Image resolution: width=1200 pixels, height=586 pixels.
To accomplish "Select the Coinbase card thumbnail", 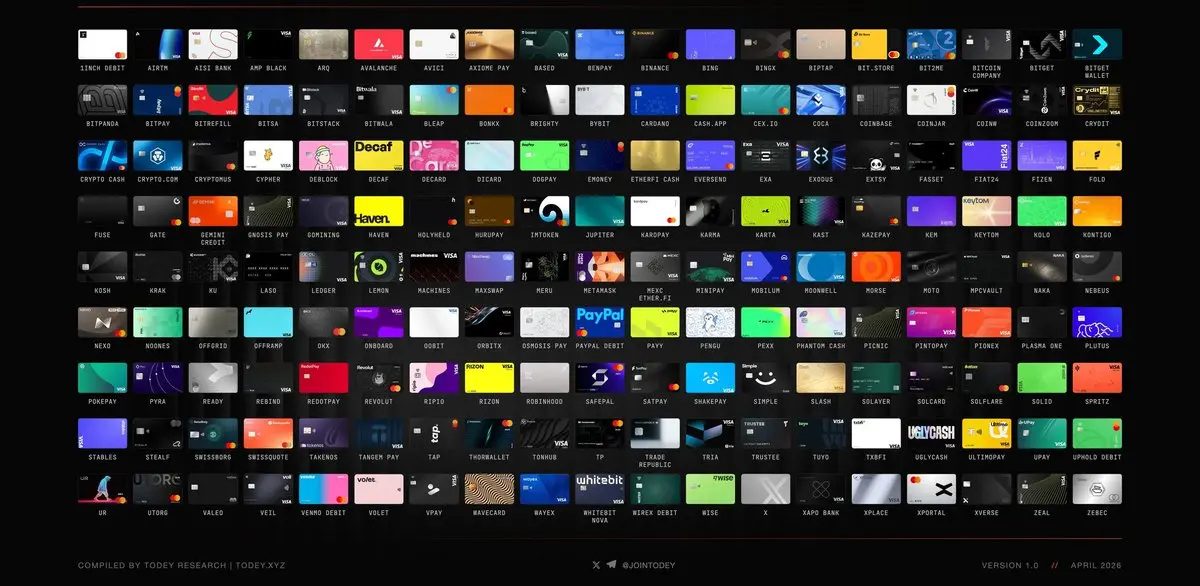I will 876,100.
